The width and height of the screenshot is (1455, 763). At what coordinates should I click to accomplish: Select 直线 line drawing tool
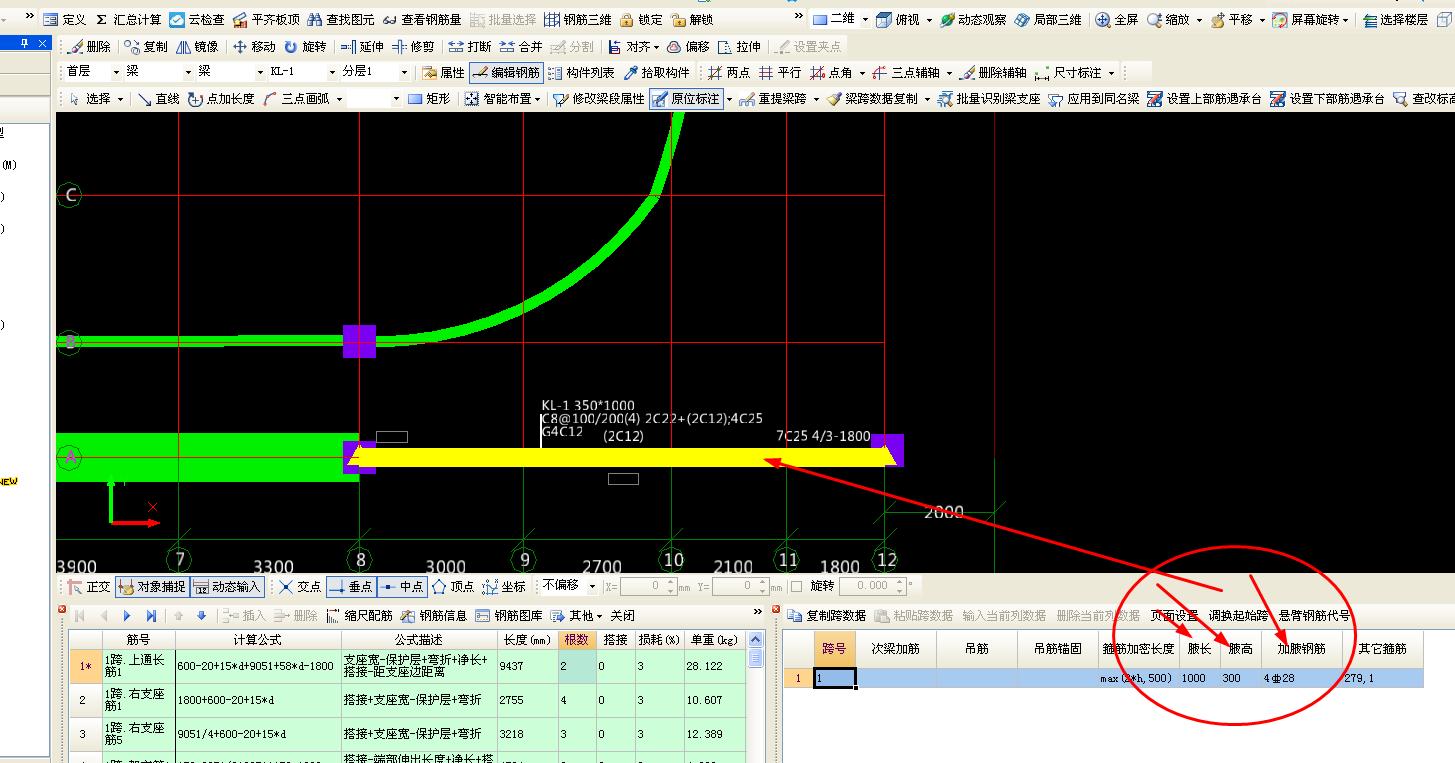tap(158, 99)
